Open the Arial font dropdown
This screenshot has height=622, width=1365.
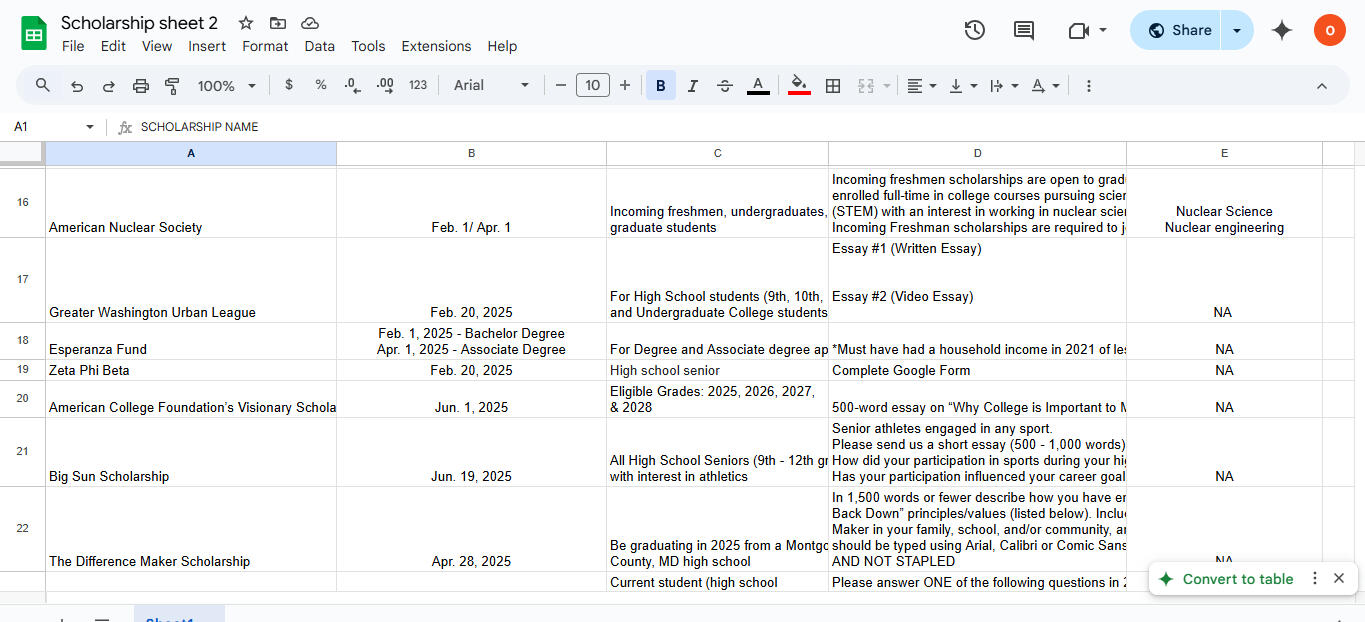coord(491,86)
